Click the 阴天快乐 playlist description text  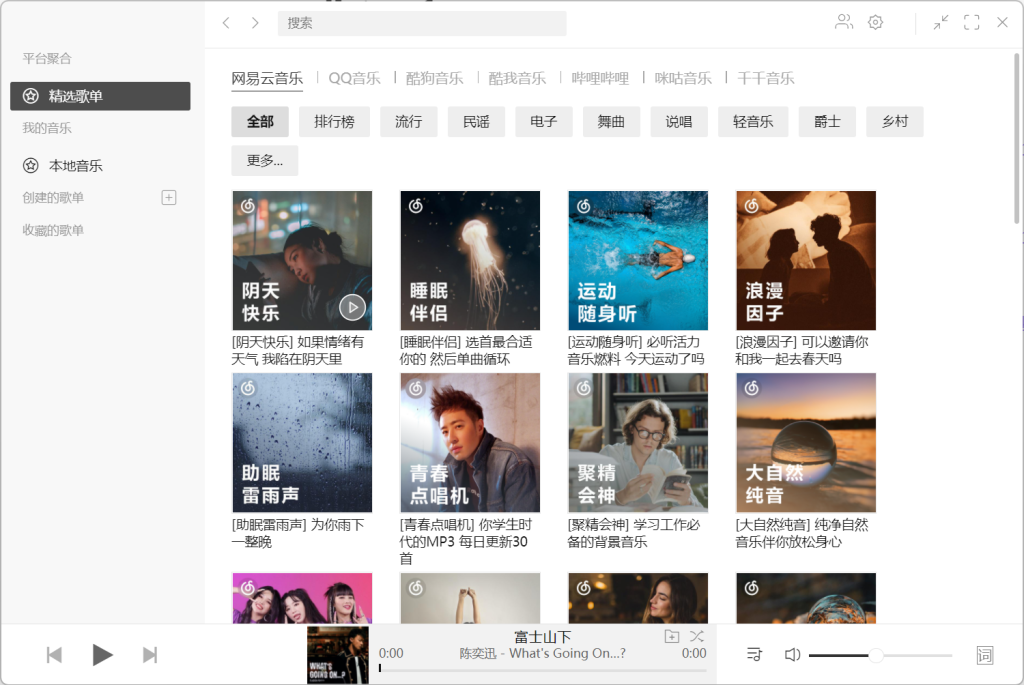(x=298, y=351)
